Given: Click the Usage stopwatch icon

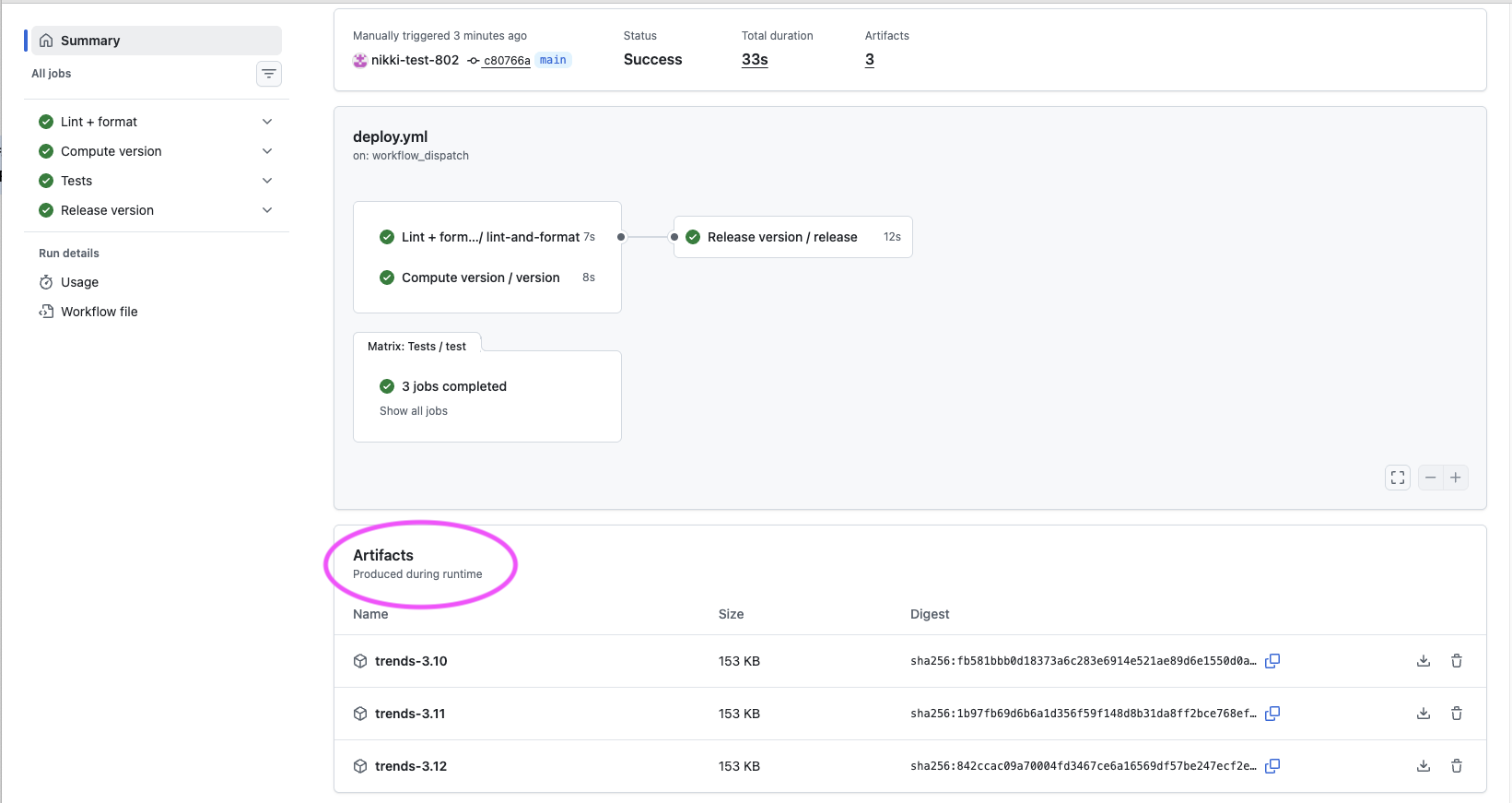Looking at the screenshot, I should pyautogui.click(x=46, y=282).
